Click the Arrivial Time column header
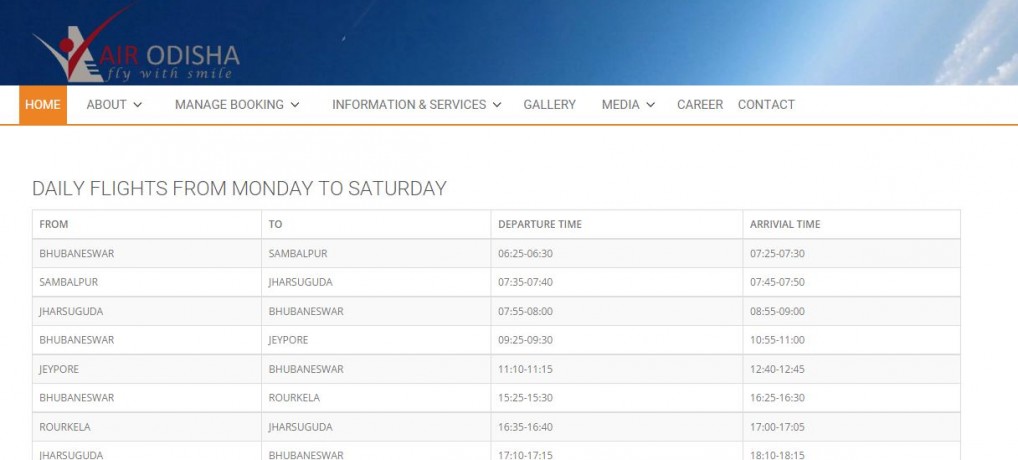The image size is (1018, 460). (x=785, y=224)
